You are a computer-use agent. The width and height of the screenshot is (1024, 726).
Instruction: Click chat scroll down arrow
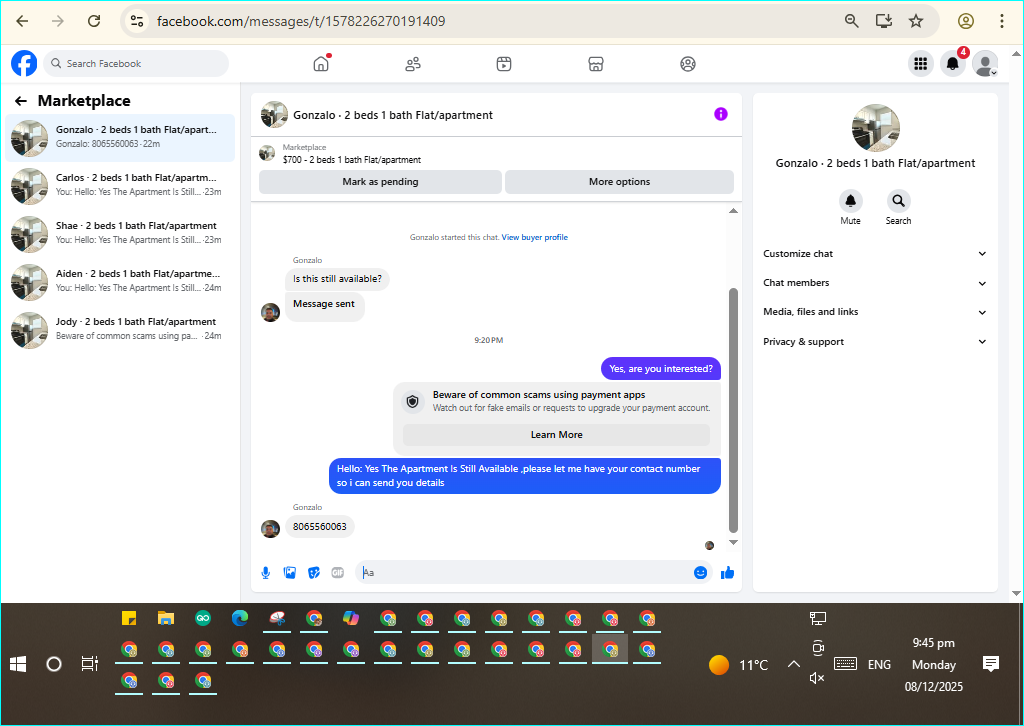coord(733,543)
